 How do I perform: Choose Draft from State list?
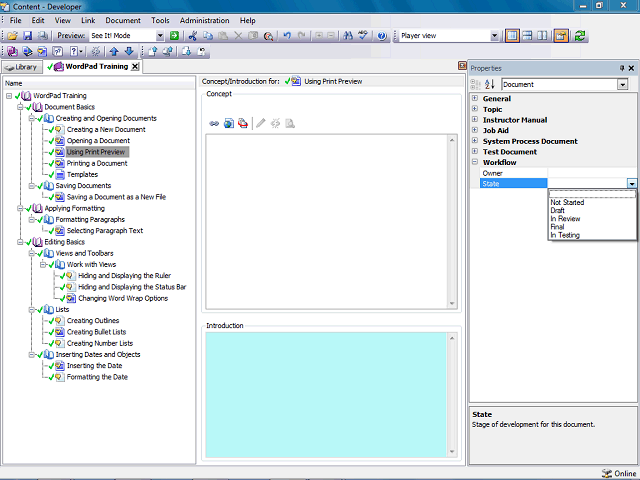point(557,211)
